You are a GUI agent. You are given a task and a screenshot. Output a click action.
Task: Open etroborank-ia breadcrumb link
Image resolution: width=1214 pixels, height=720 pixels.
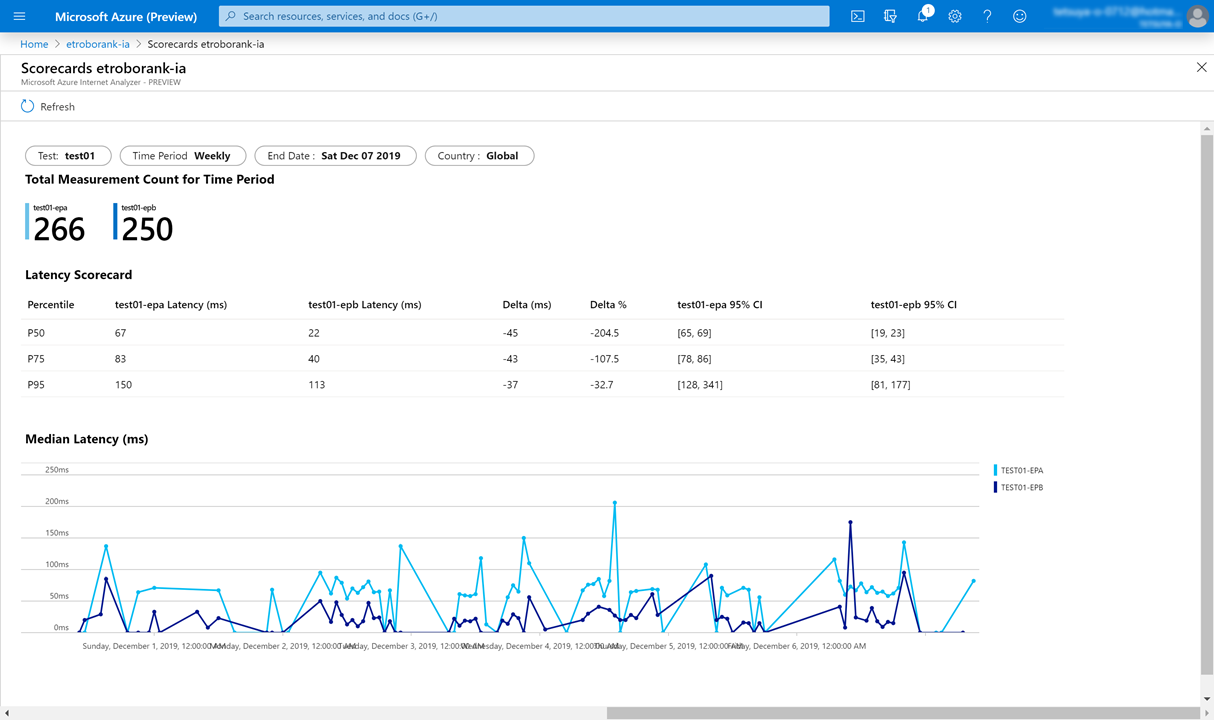click(x=98, y=44)
